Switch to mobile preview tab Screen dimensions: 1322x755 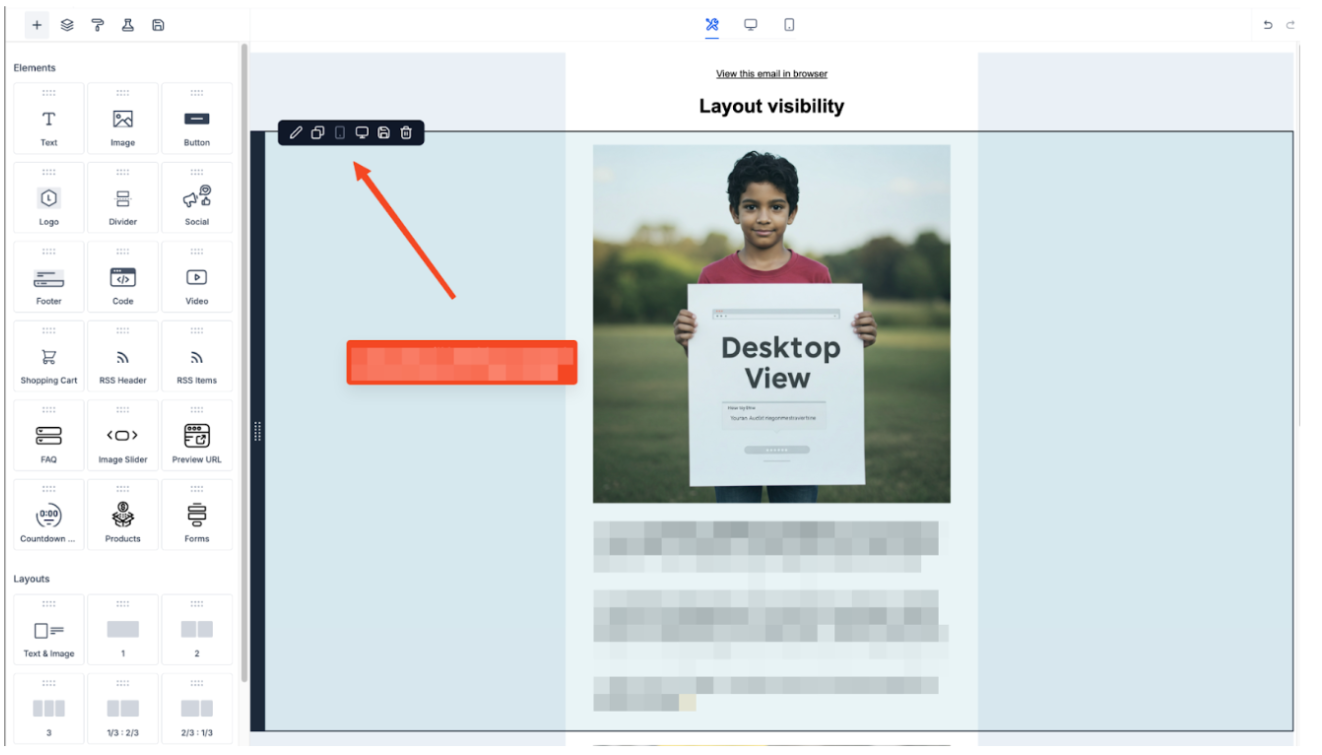789,25
